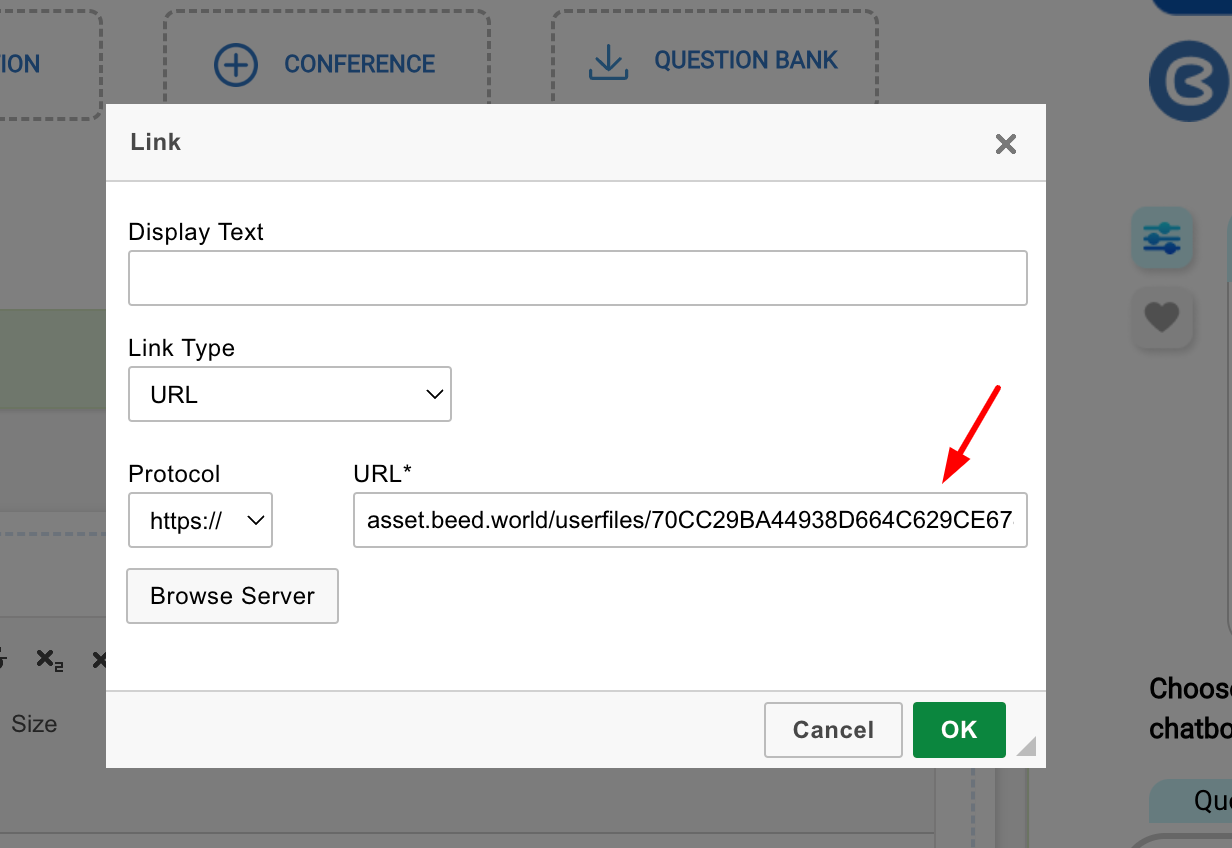
Task: Confirm the link with OK
Action: 958,730
